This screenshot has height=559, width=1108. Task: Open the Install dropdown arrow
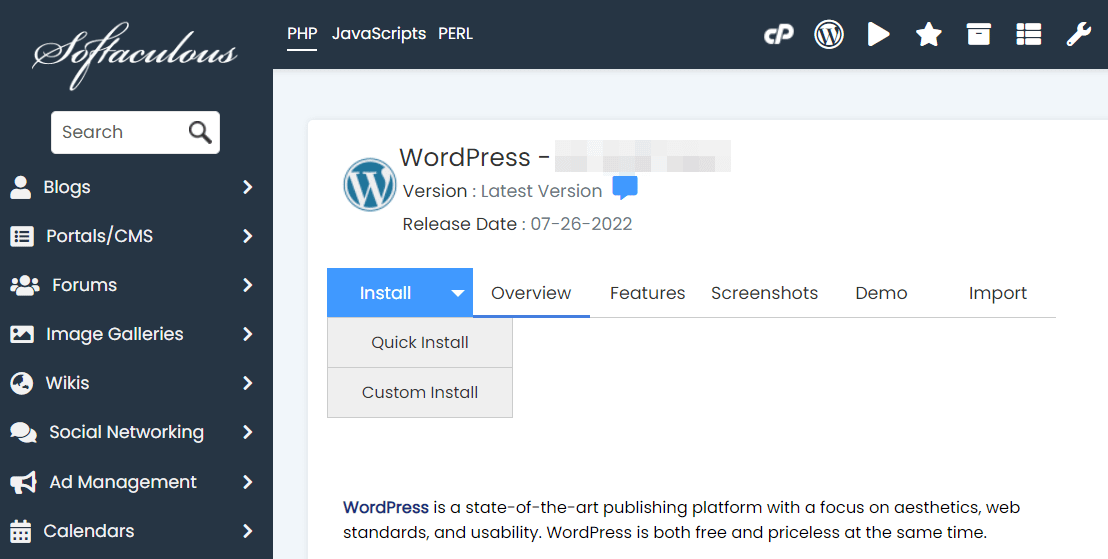[x=457, y=293]
